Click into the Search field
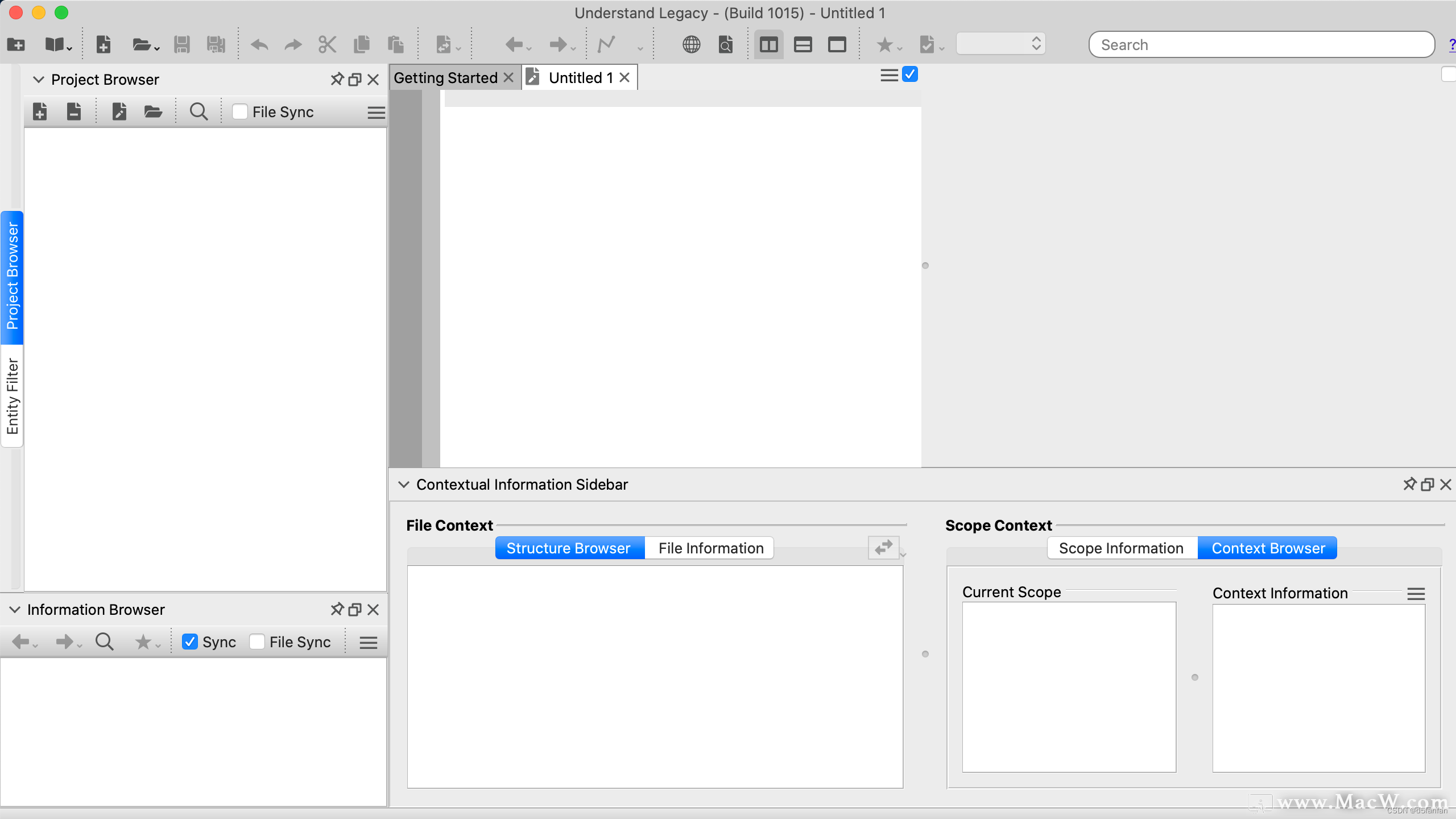 1260,44
